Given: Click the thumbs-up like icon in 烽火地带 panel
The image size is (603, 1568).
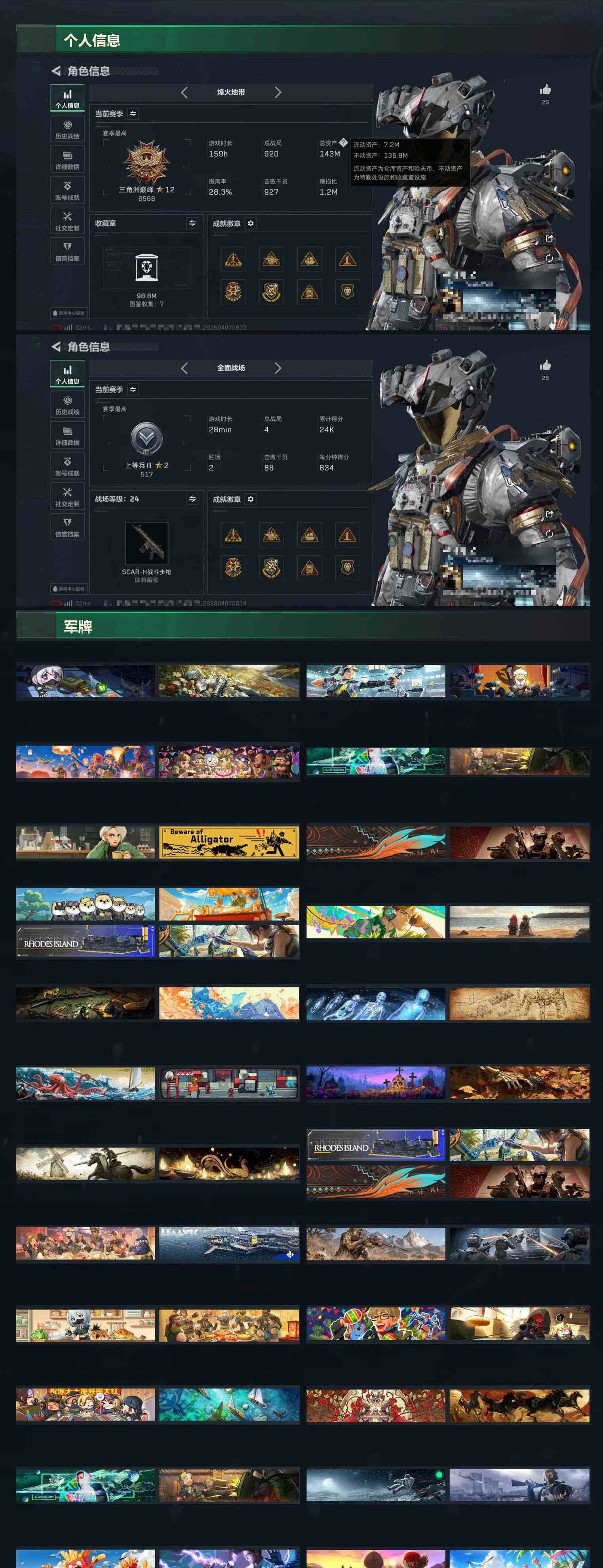Looking at the screenshot, I should pyautogui.click(x=545, y=89).
